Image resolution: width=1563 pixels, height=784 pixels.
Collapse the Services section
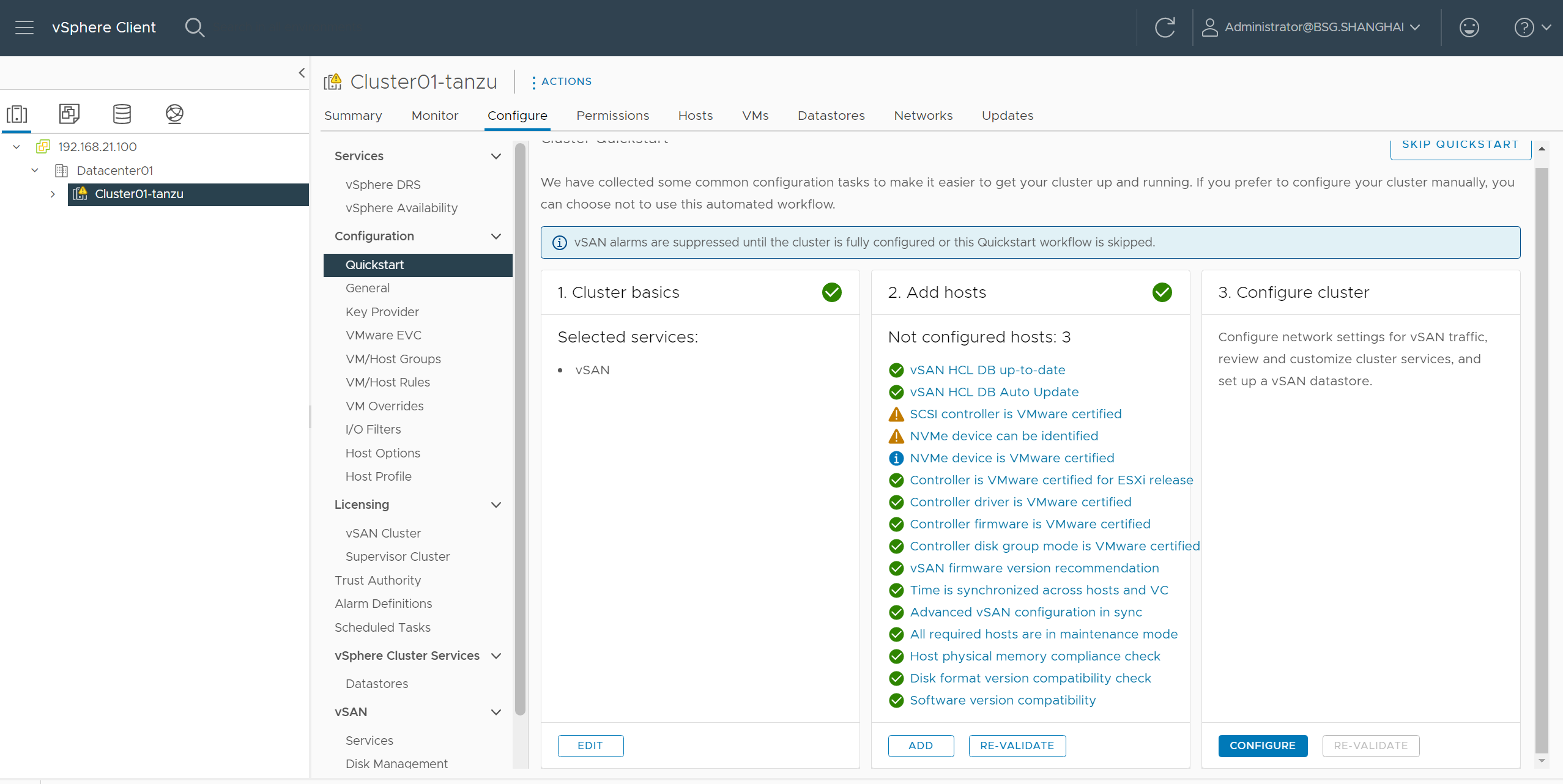coord(496,156)
